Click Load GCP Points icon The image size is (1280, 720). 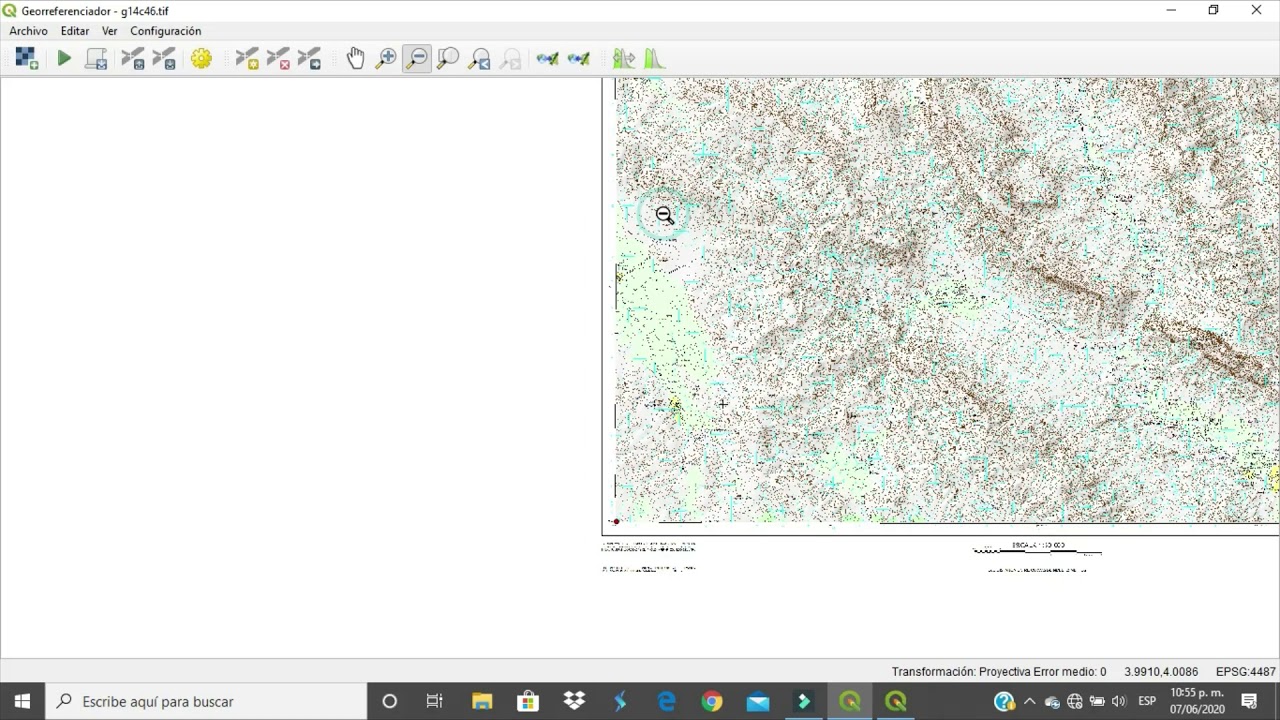pyautogui.click(x=133, y=59)
